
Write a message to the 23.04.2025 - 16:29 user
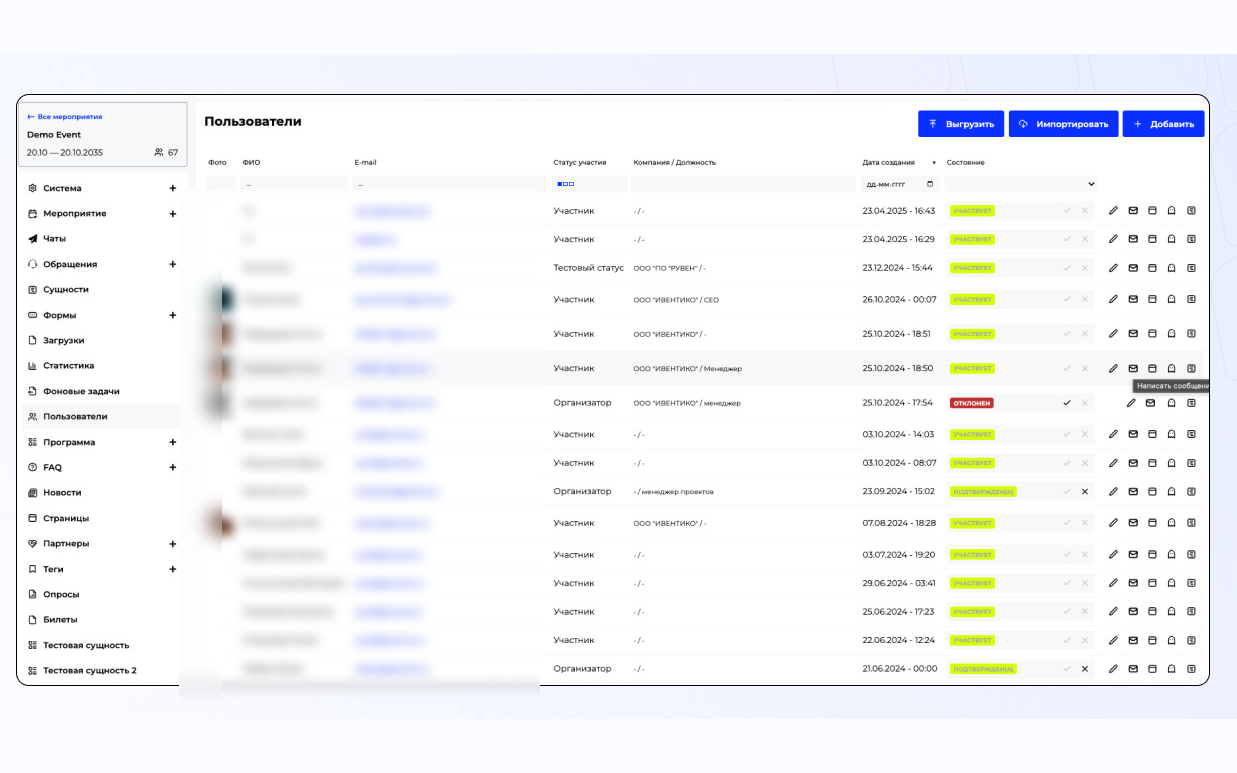[x=1133, y=239]
